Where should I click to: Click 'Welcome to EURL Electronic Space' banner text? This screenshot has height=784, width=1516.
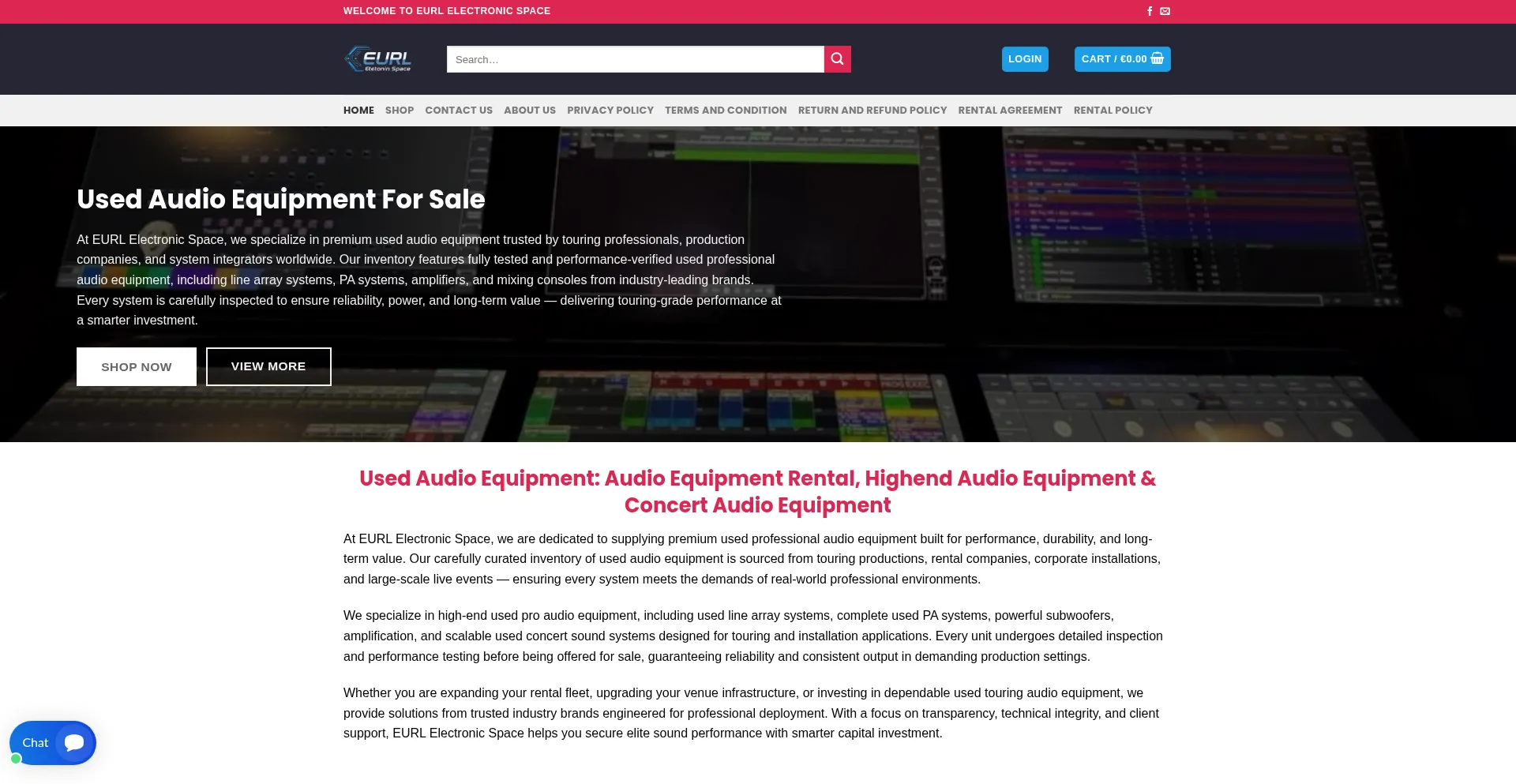click(x=447, y=11)
